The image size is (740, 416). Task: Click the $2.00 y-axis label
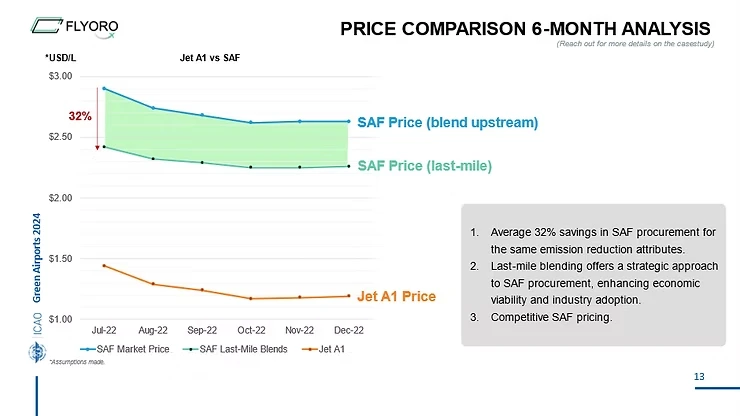[59, 197]
